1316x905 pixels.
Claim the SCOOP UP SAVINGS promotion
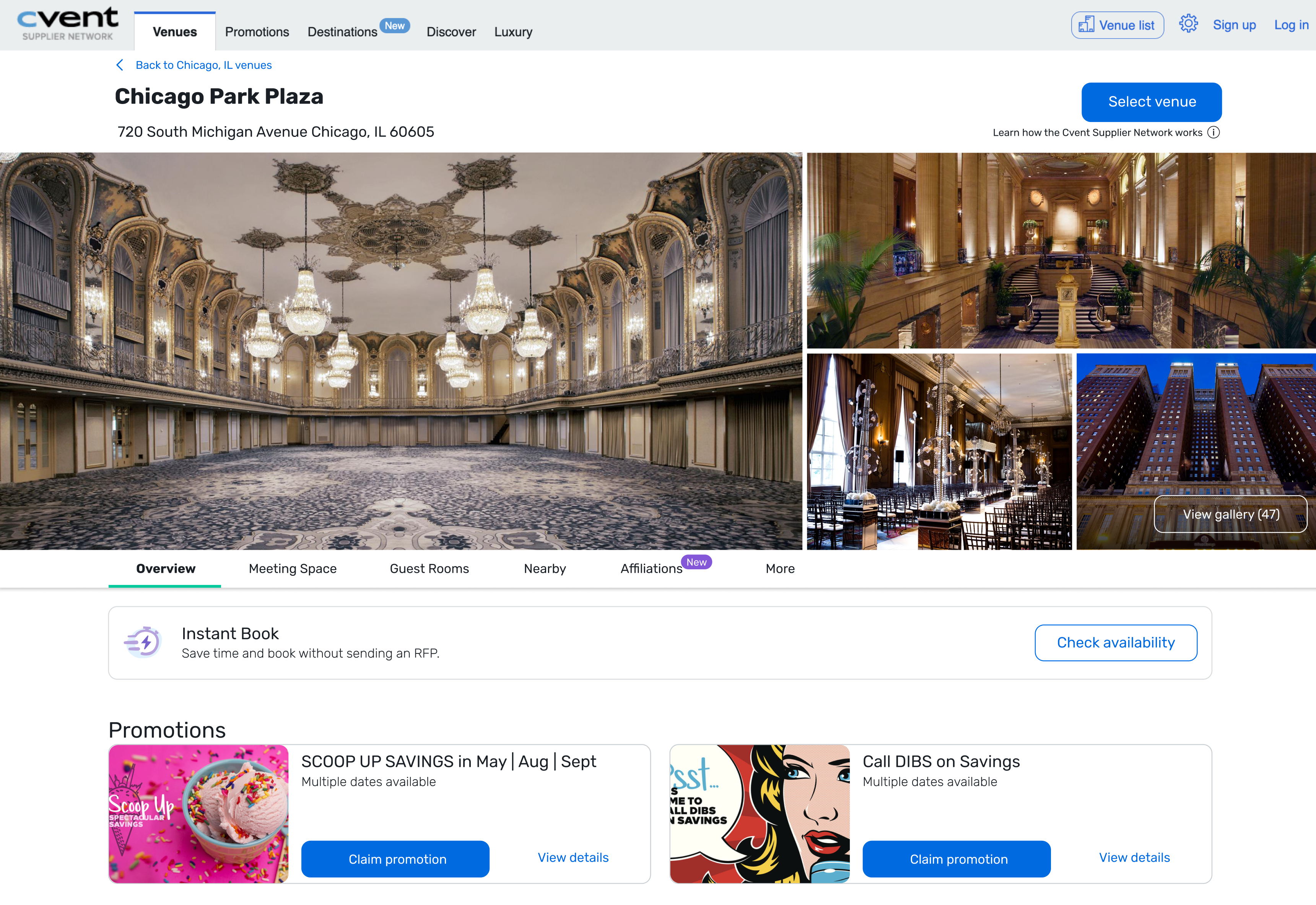click(395, 859)
